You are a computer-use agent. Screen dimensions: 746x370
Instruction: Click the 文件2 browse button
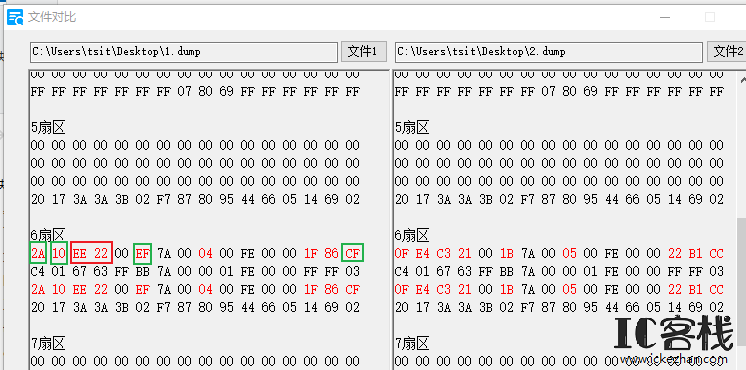coord(726,51)
